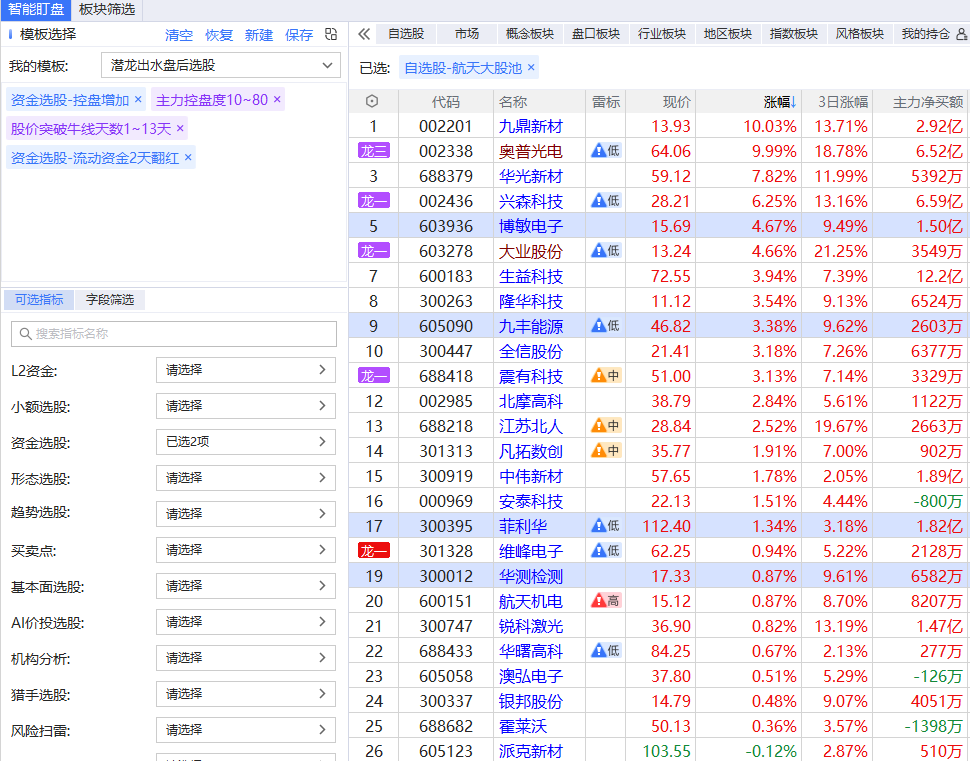Click the 搜索指标名称 search field

coord(173,334)
